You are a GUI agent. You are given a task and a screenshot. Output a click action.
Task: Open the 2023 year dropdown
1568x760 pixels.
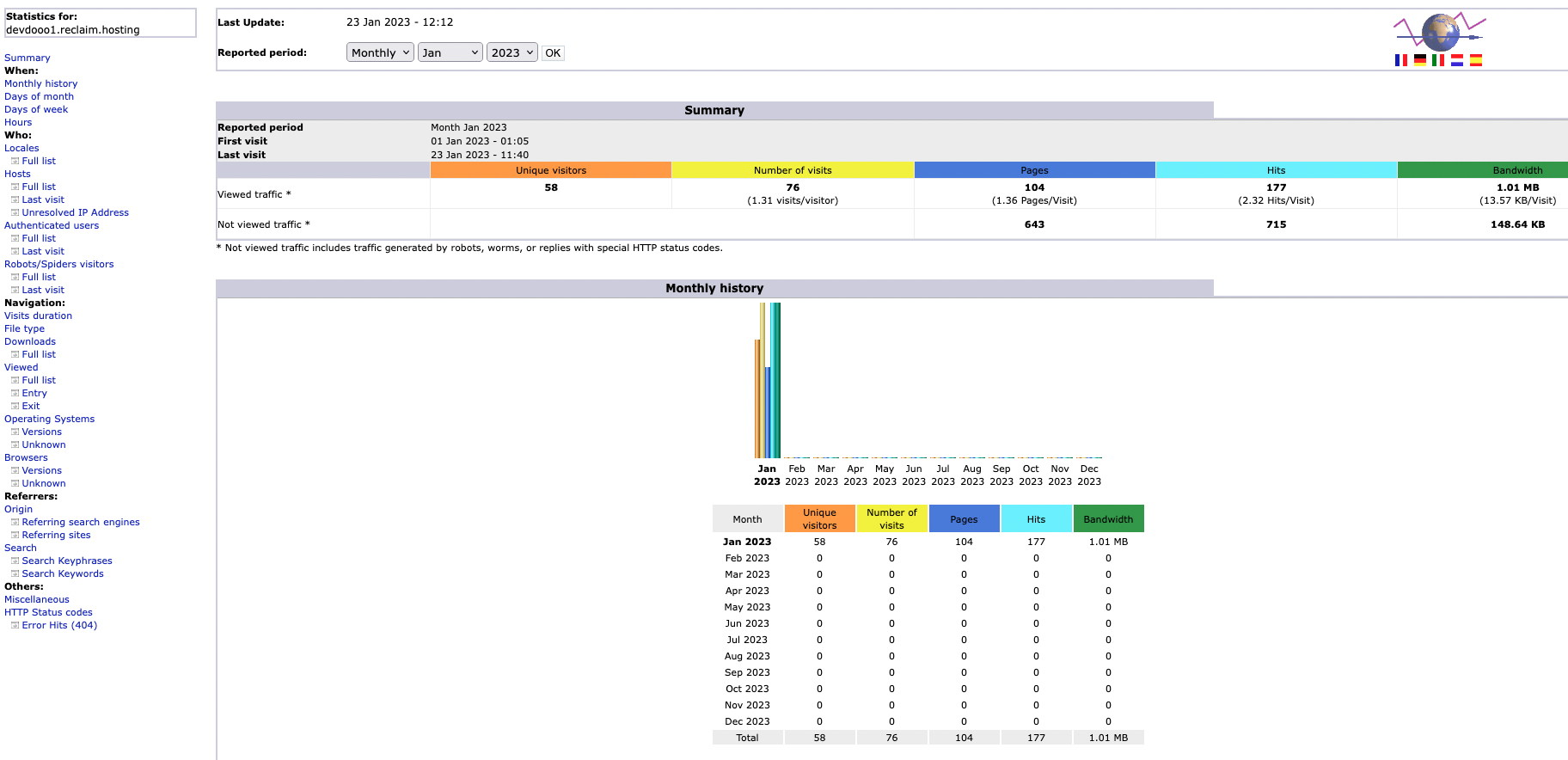(x=512, y=52)
